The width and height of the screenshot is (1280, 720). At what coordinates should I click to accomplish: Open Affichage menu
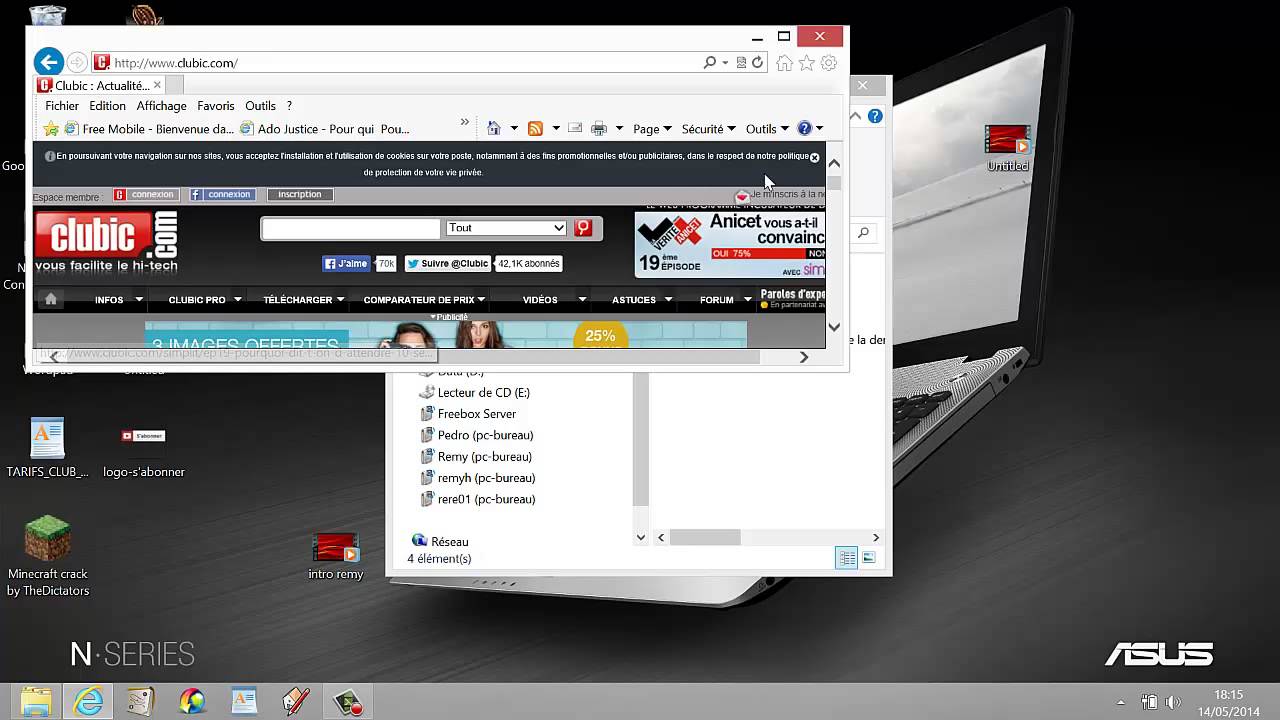[161, 106]
